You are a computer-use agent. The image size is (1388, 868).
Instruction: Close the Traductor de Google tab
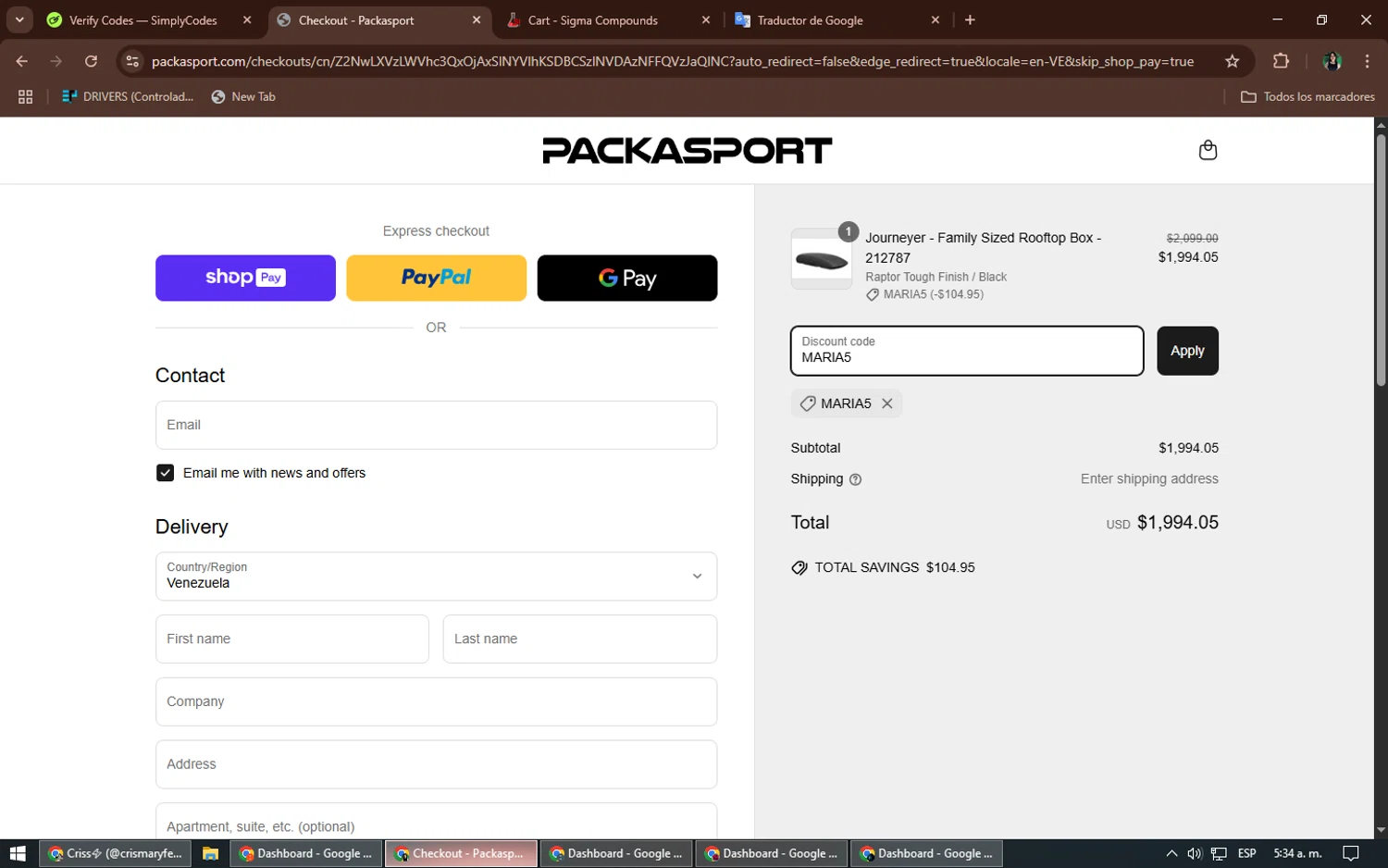(x=936, y=19)
